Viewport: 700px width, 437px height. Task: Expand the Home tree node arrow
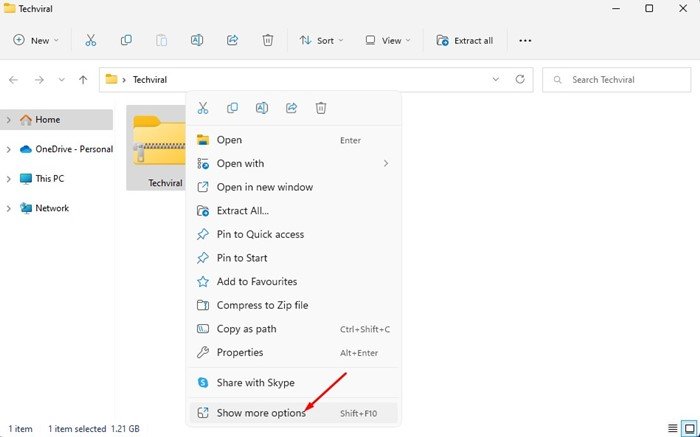tap(8, 120)
